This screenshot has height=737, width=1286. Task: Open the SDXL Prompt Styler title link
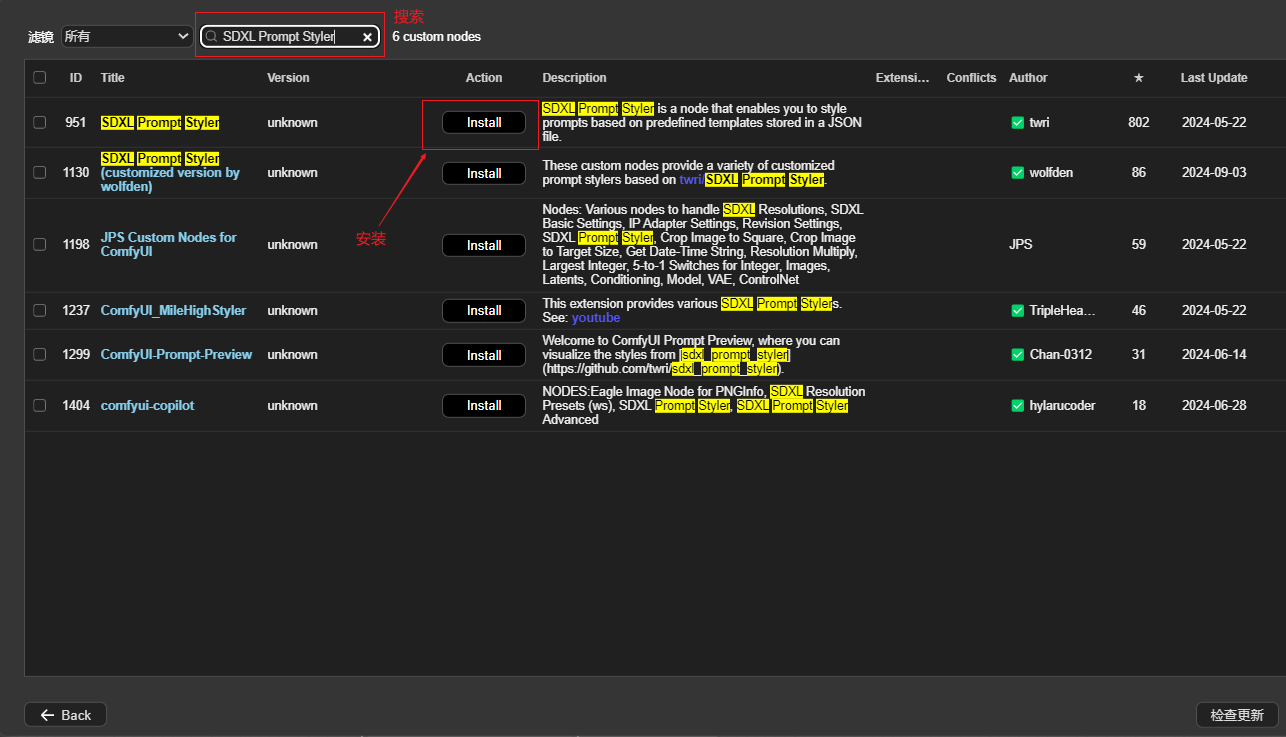click(x=160, y=122)
